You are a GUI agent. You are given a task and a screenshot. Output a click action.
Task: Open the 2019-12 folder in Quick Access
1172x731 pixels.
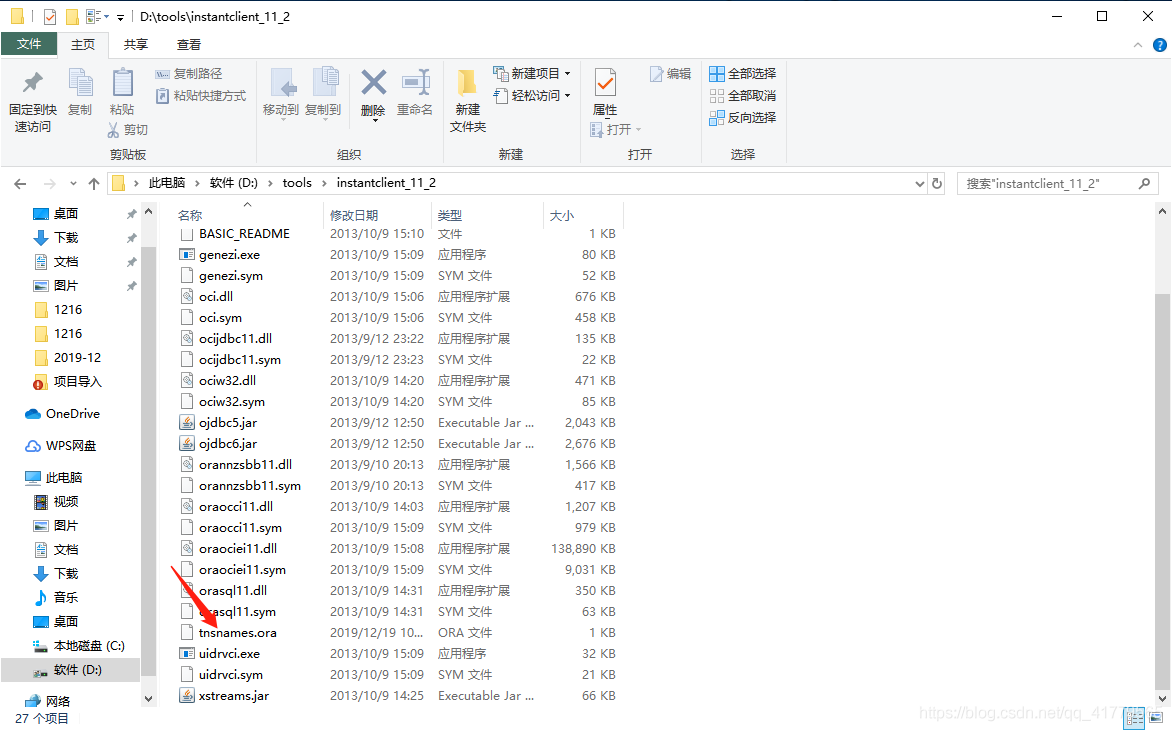77,357
